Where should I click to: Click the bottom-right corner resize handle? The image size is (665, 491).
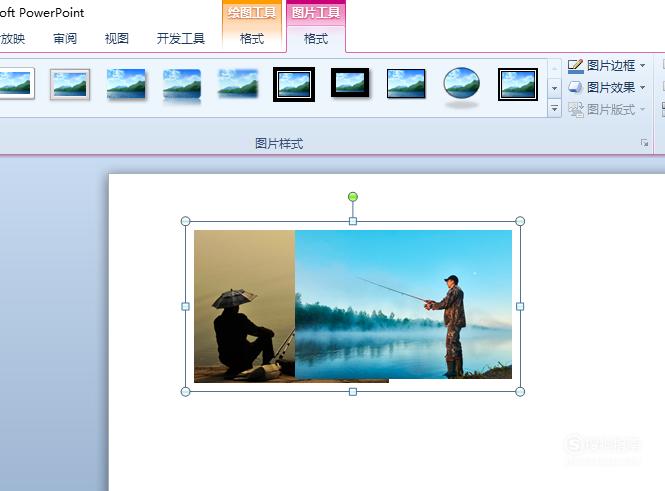[520, 391]
